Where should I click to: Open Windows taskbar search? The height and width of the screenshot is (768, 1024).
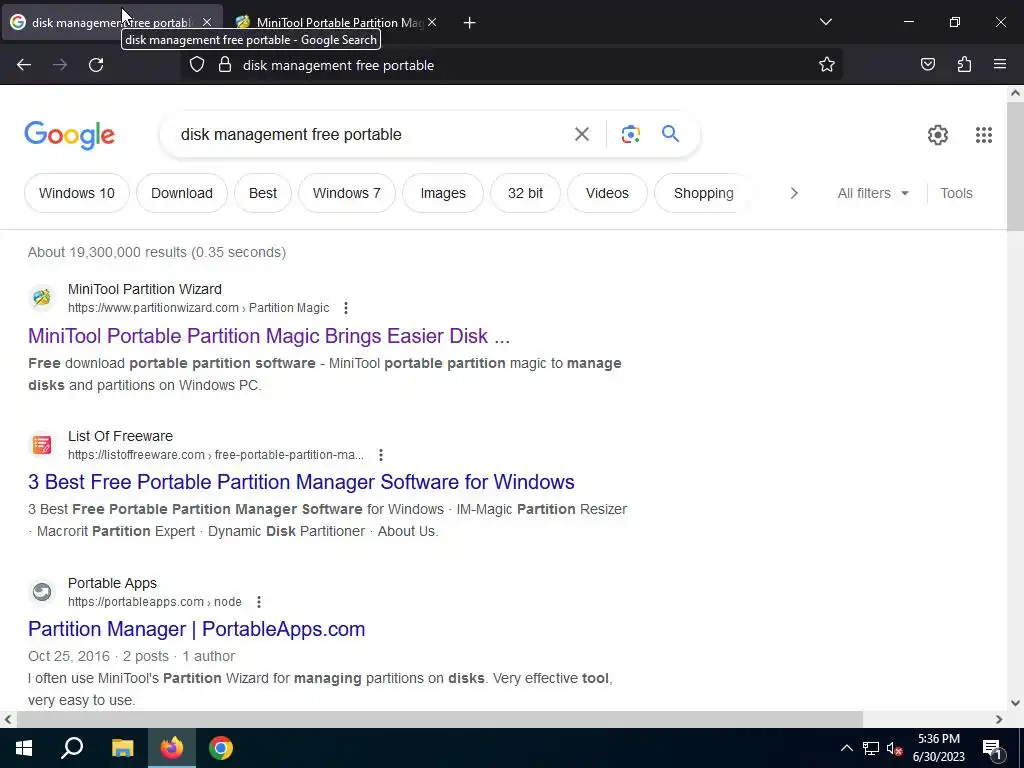pyautogui.click(x=72, y=748)
